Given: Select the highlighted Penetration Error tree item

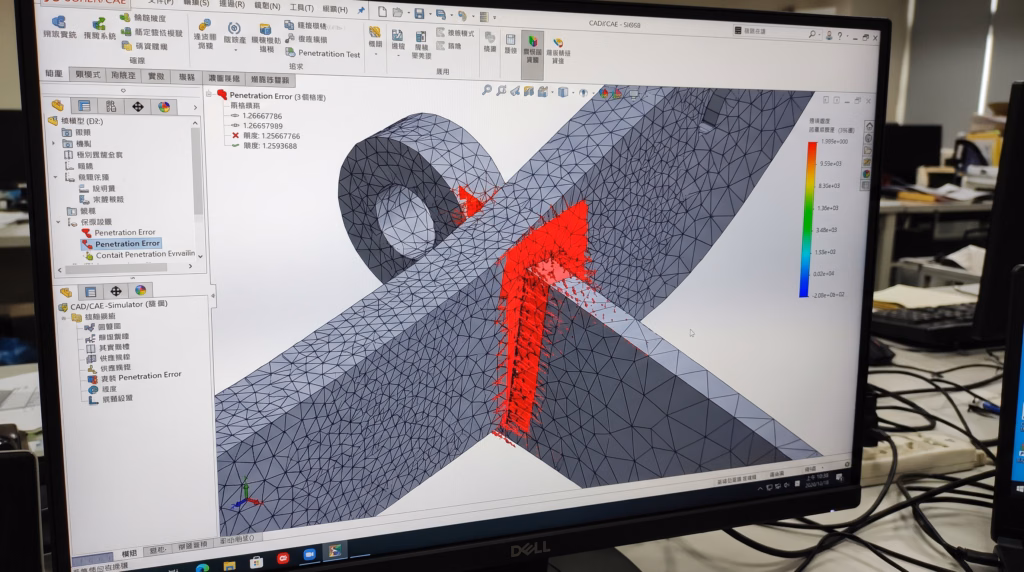Looking at the screenshot, I should (x=122, y=244).
